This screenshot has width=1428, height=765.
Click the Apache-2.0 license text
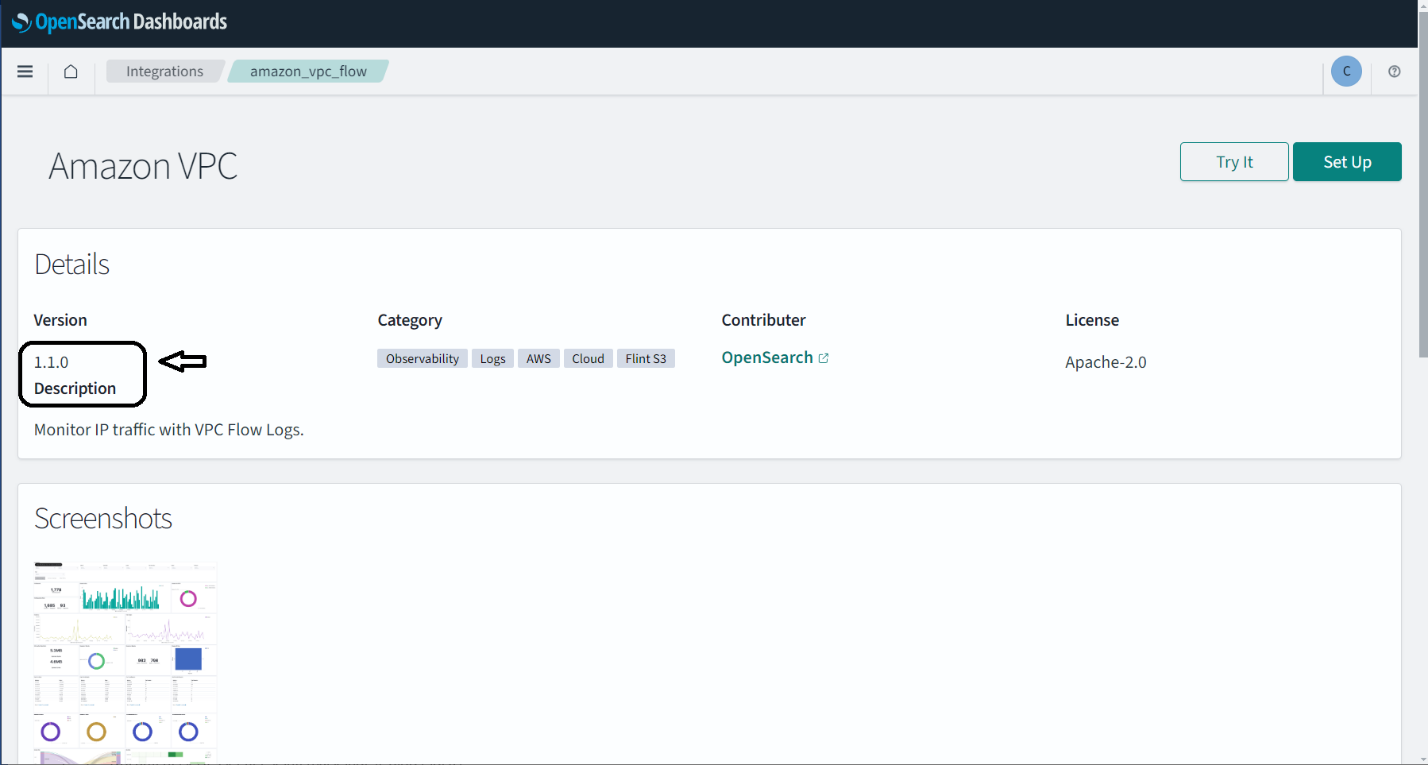1106,362
